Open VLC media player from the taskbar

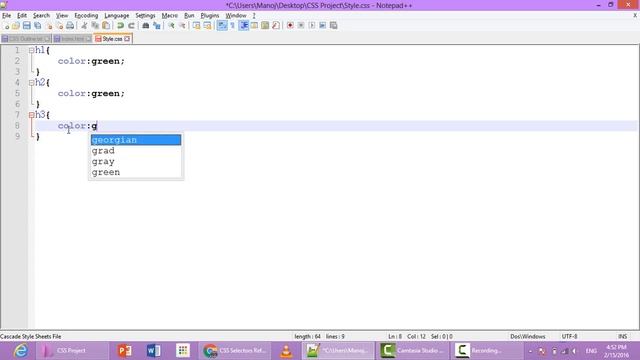(287, 351)
